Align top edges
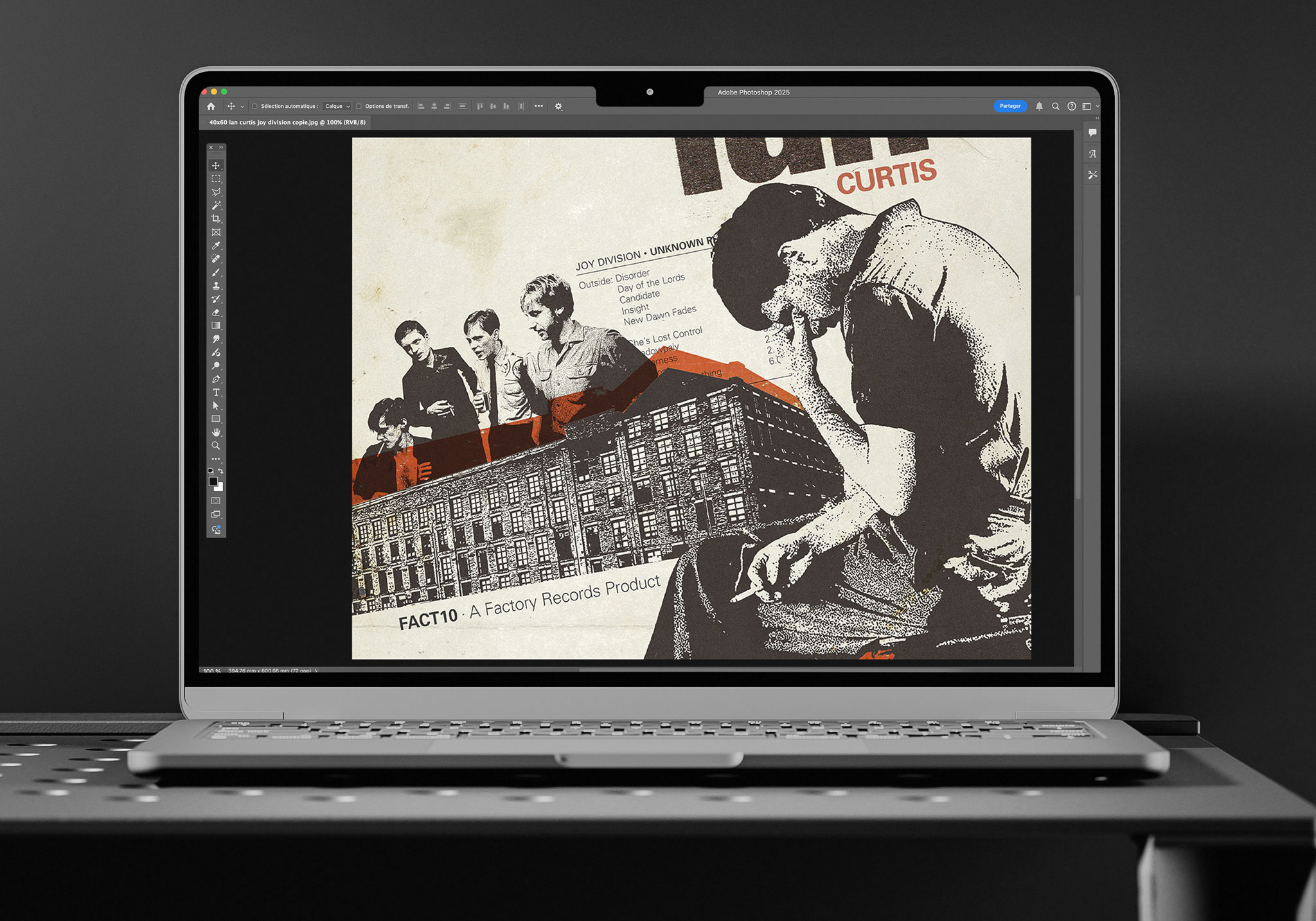Viewport: 1316px width, 921px height. click(x=480, y=107)
